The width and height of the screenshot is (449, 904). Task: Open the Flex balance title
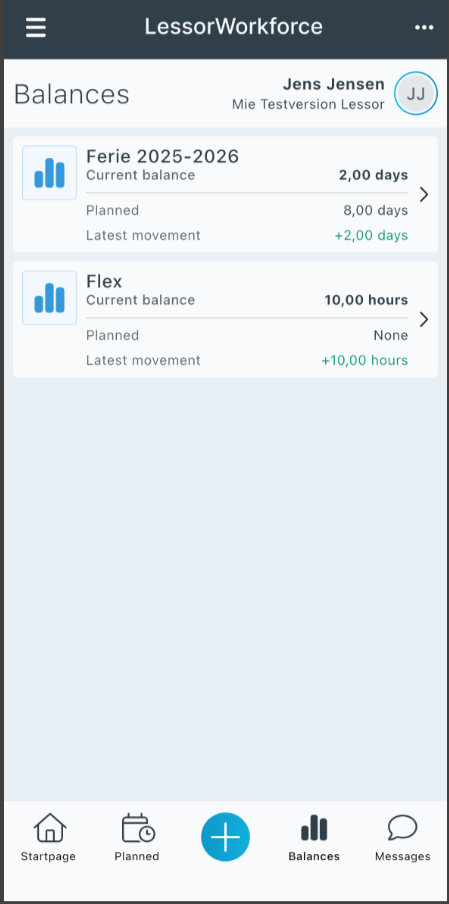(x=104, y=281)
